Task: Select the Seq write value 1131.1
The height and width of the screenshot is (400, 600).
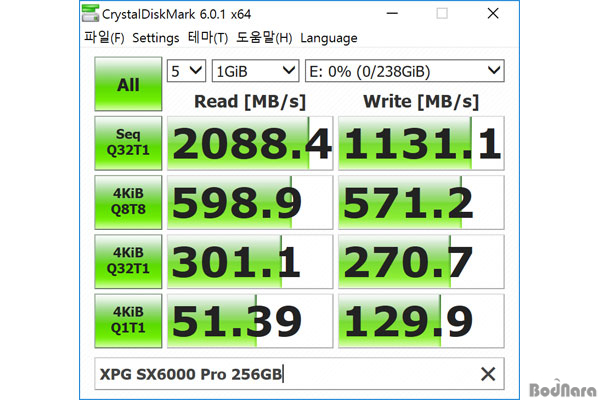Action: [x=421, y=143]
